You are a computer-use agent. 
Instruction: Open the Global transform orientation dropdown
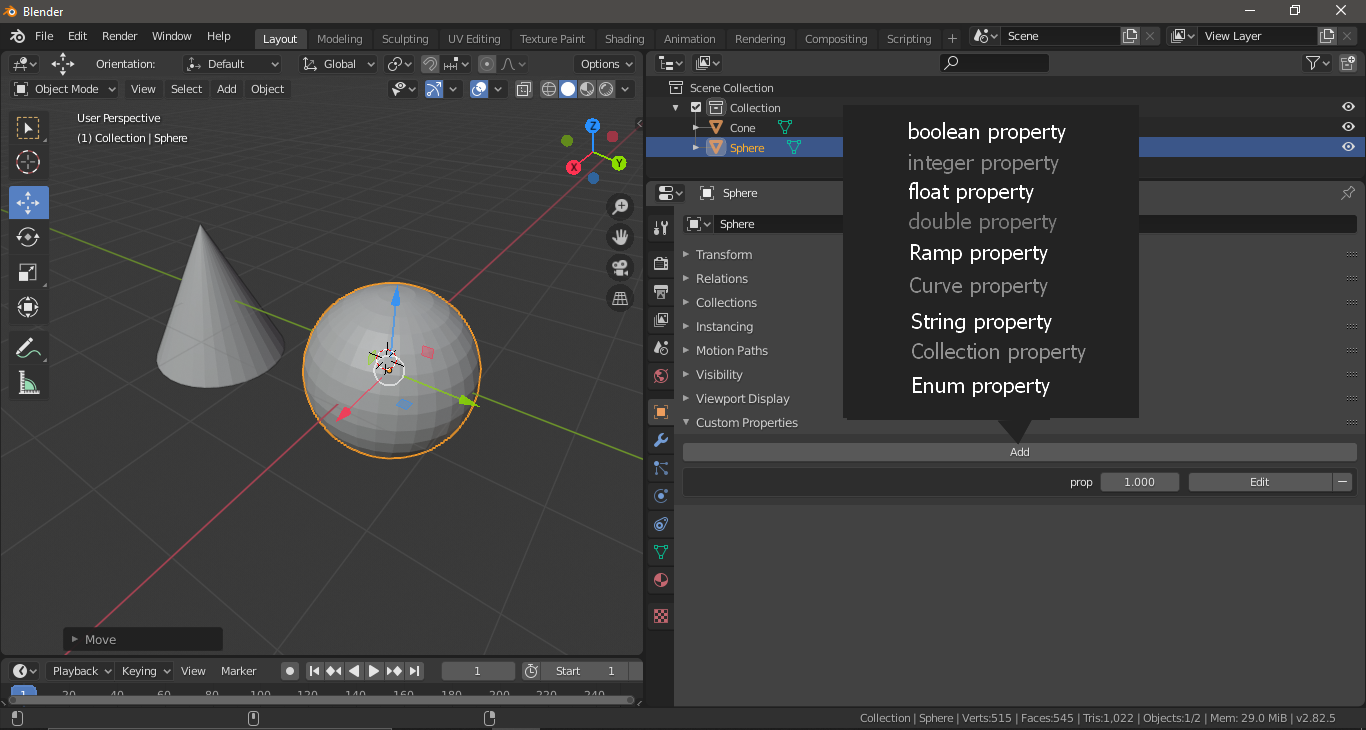tap(339, 64)
